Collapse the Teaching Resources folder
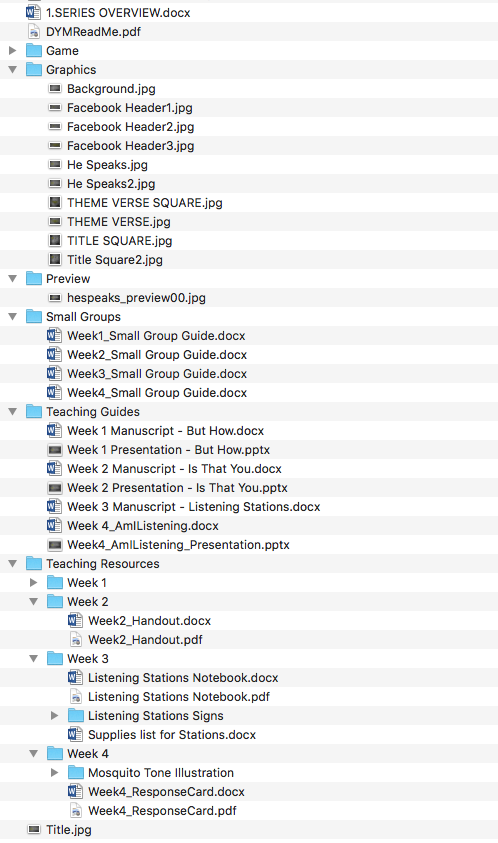This screenshot has height=843, width=498. pyautogui.click(x=13, y=564)
